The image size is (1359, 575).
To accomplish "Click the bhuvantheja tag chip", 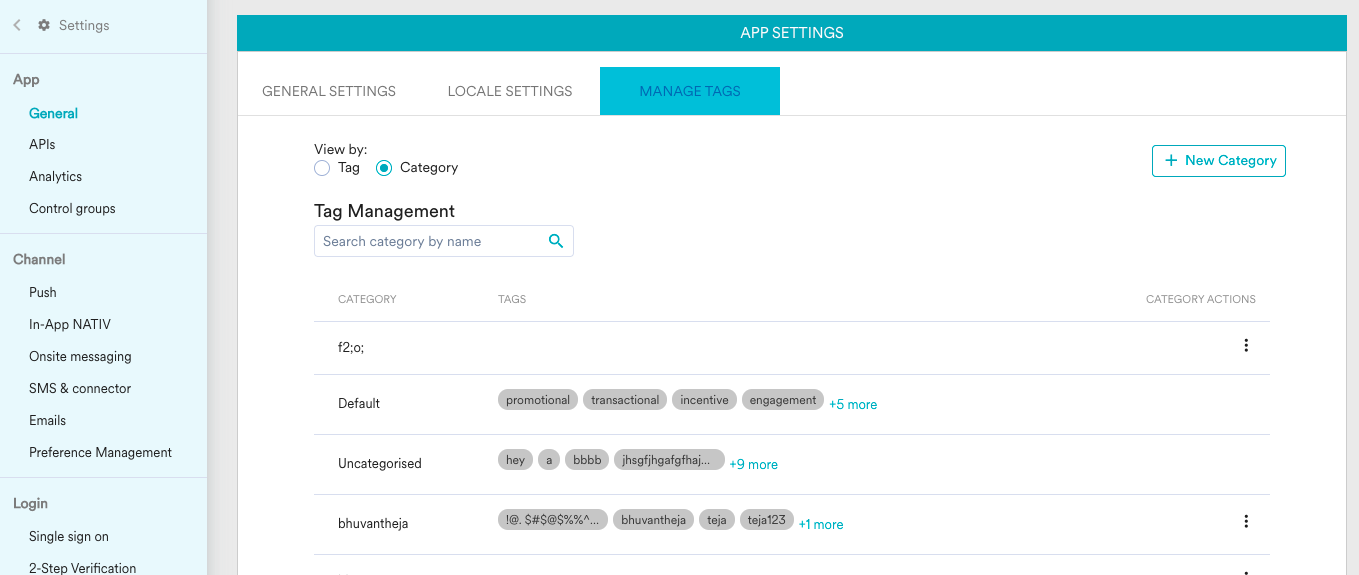I will click(653, 520).
